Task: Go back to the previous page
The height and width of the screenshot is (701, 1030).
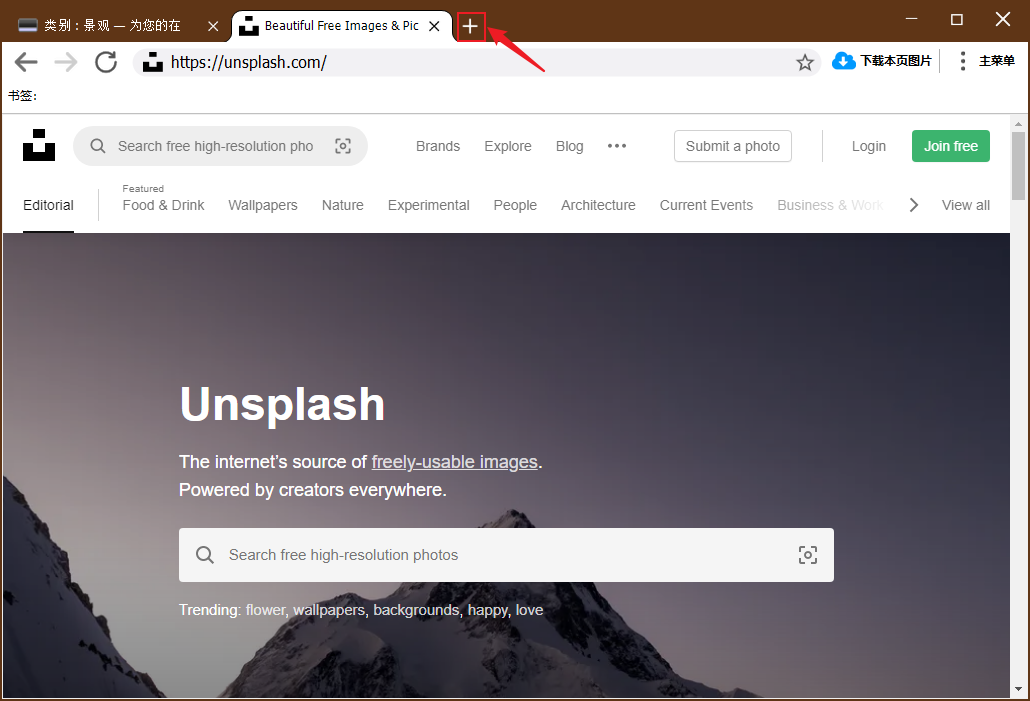Action: pyautogui.click(x=26, y=62)
